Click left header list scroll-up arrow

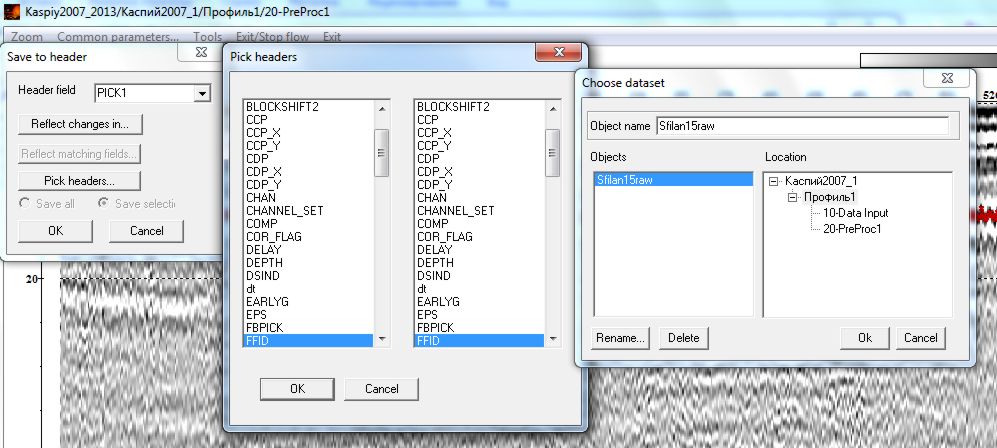[382, 108]
